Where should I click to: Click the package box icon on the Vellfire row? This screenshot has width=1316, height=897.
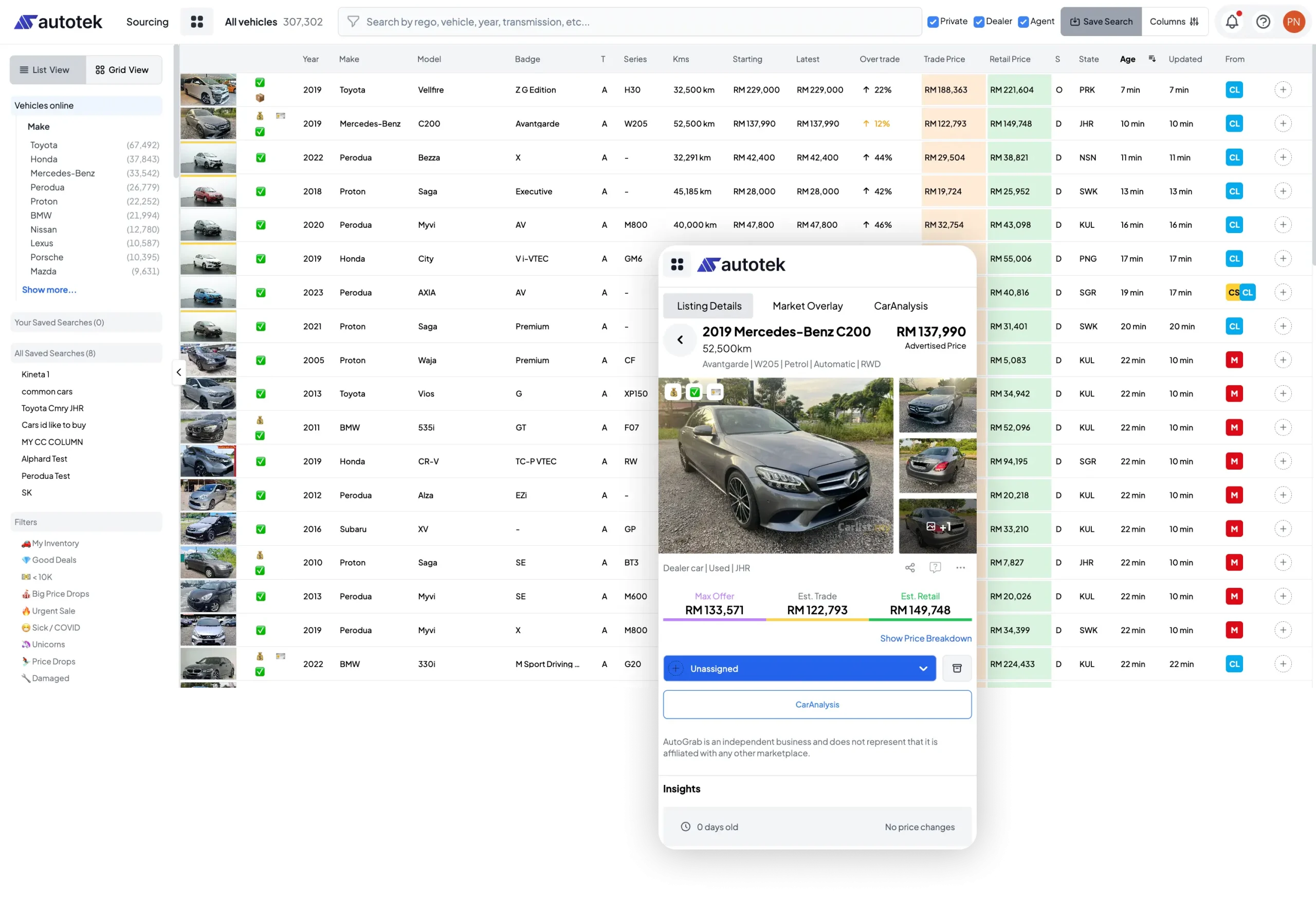click(x=260, y=97)
